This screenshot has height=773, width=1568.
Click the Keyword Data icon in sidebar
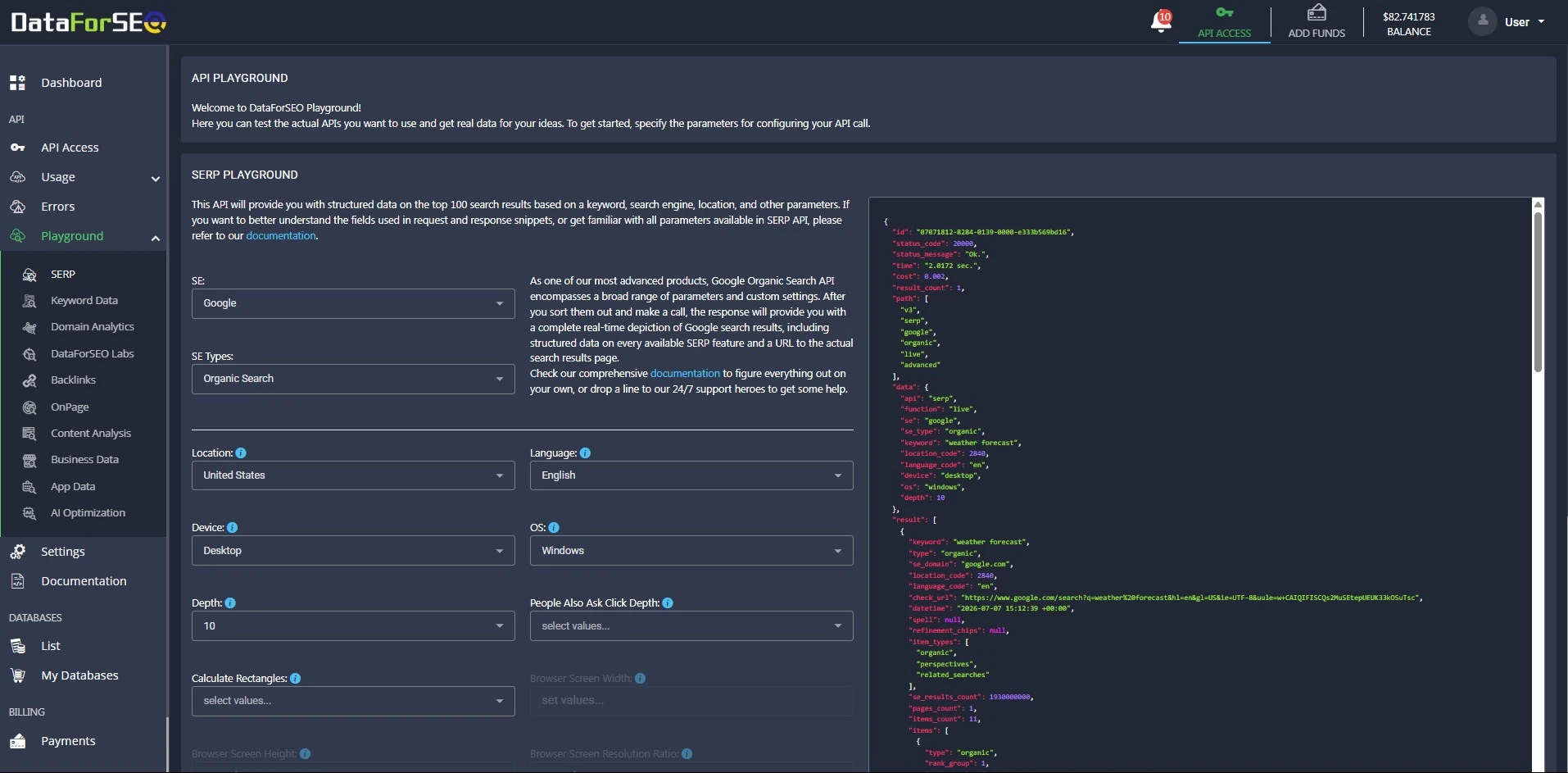point(29,301)
